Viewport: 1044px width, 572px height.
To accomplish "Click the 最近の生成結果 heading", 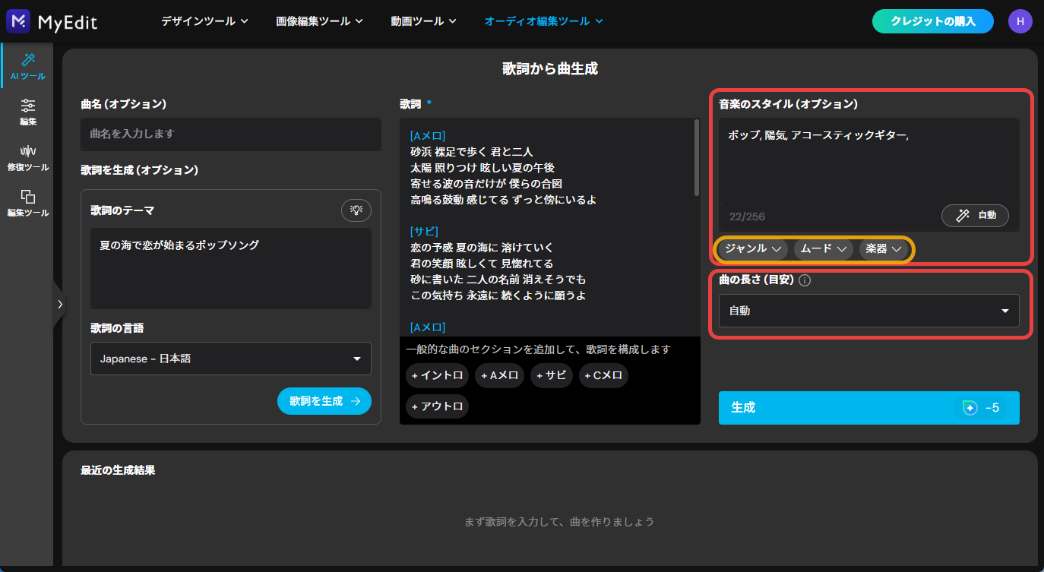I will [118, 470].
